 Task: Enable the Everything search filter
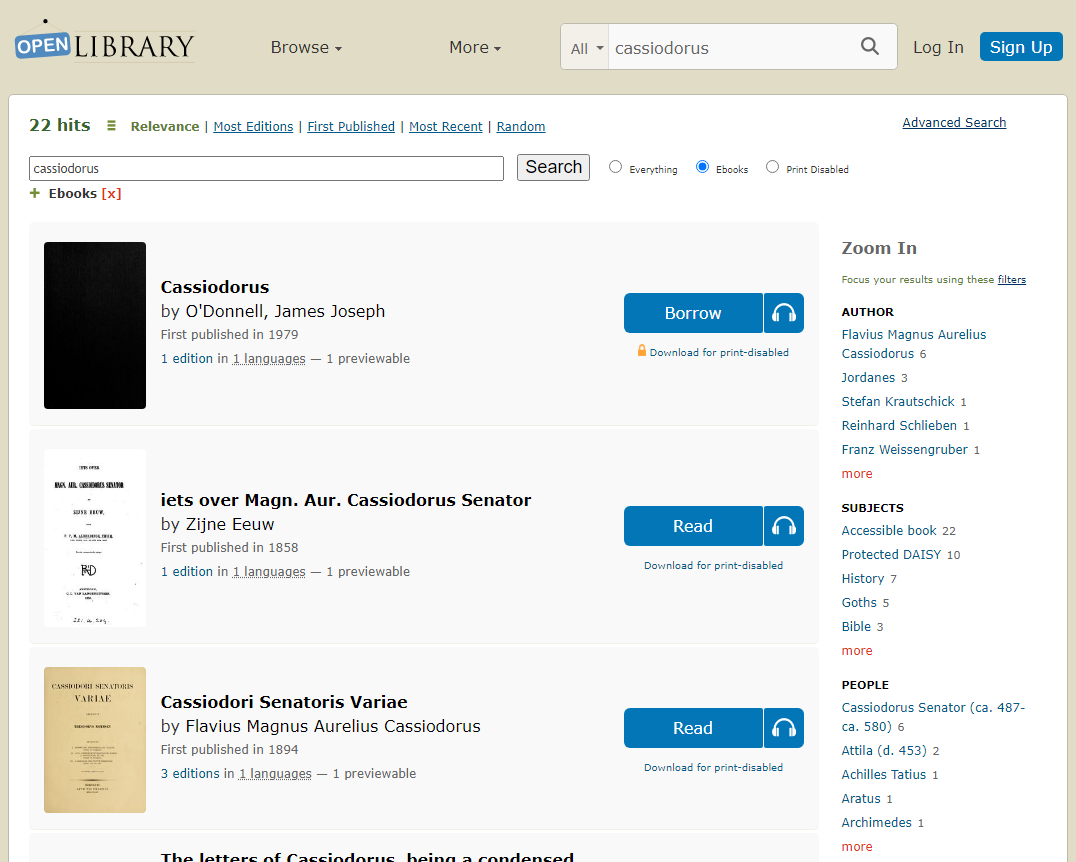(x=615, y=167)
